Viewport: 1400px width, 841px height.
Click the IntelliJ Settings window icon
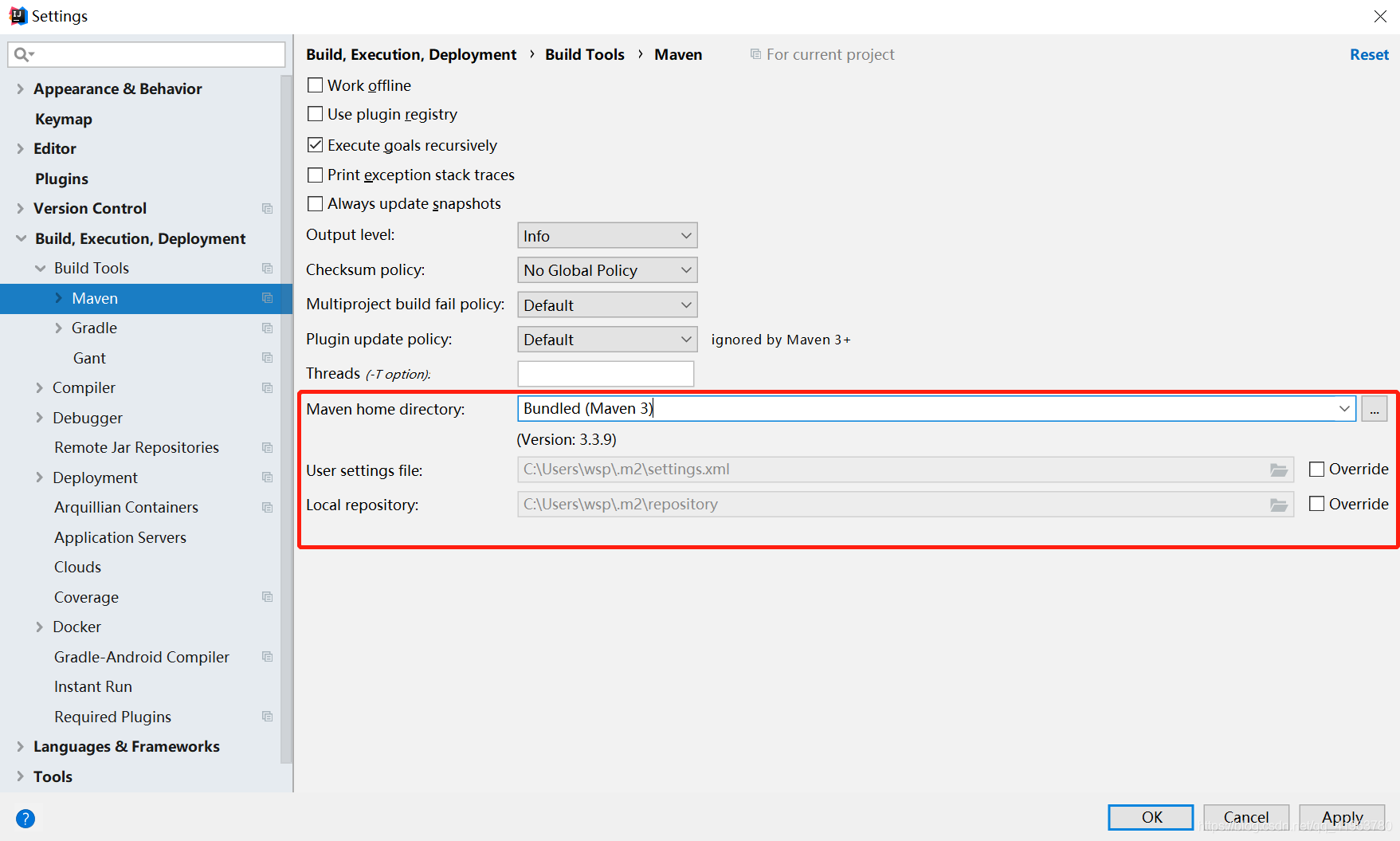18,16
